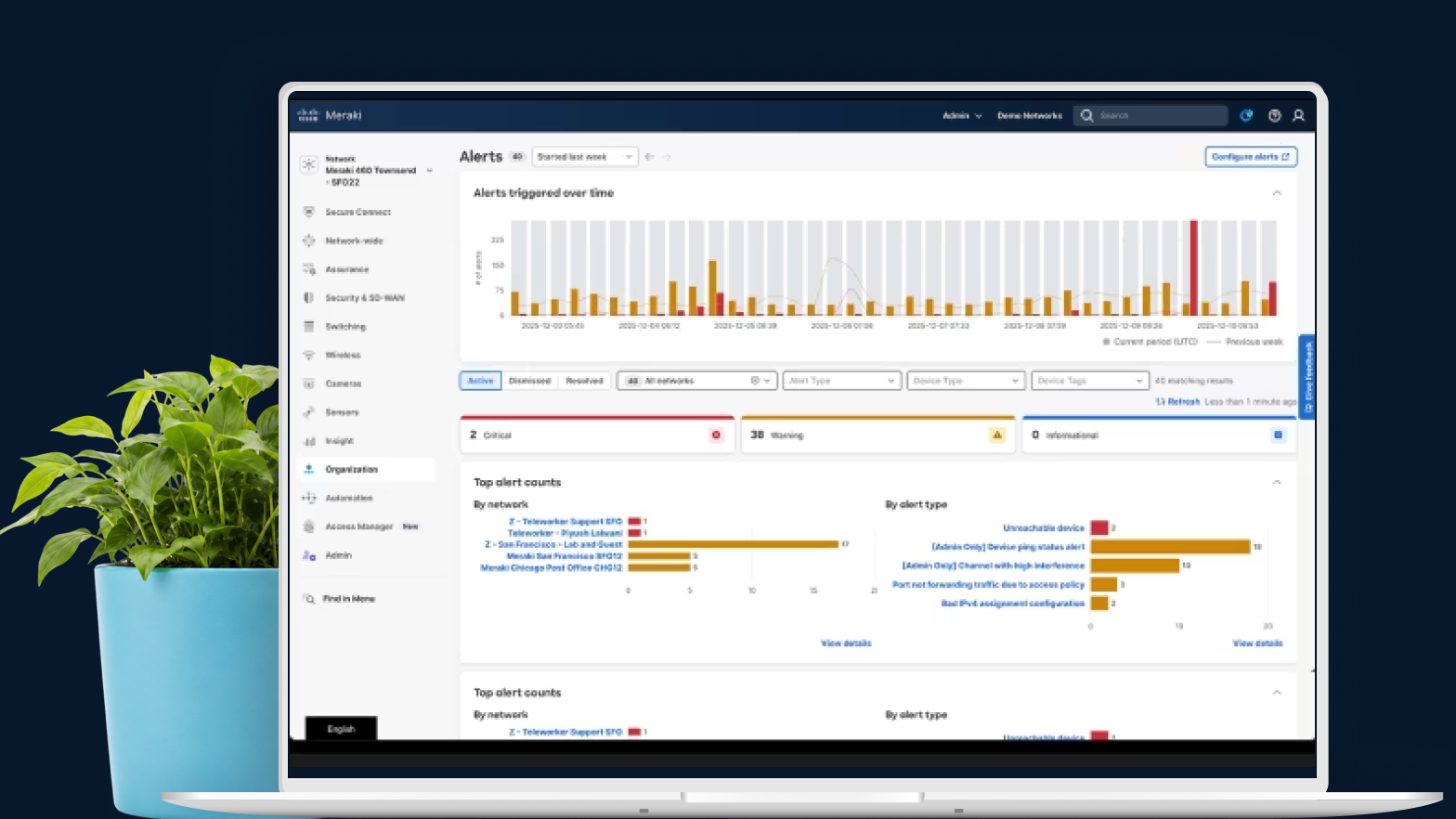The height and width of the screenshot is (819, 1456).
Task: Open the All networks dropdown
Action: (696, 381)
